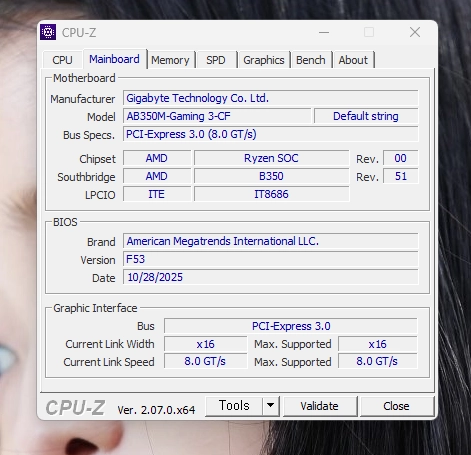Close window with title bar X
Screen dimensions: 471x455
(415, 32)
